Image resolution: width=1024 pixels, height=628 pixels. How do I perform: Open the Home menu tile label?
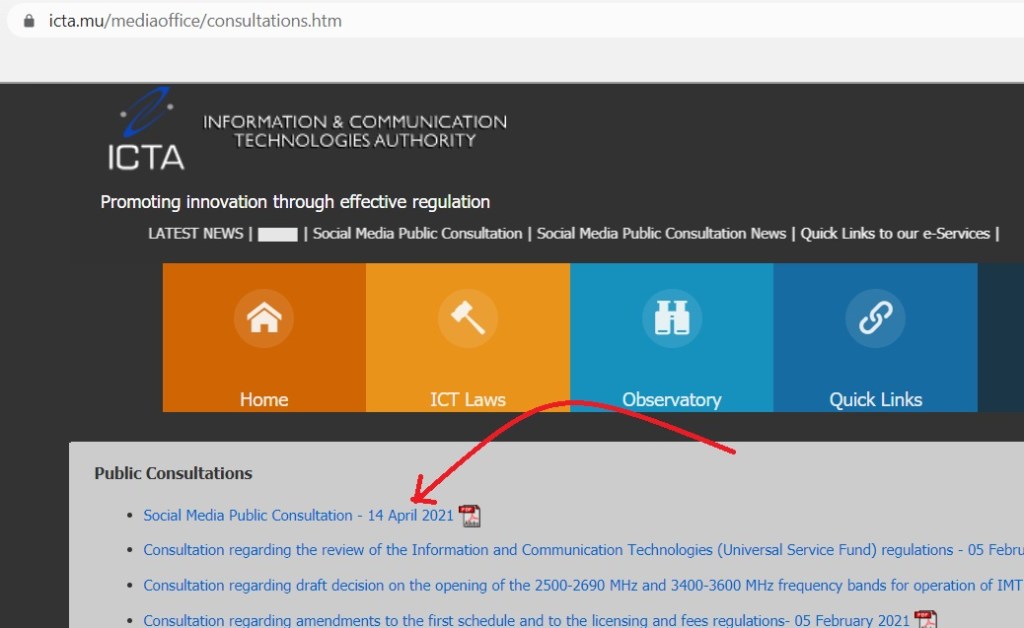[264, 399]
